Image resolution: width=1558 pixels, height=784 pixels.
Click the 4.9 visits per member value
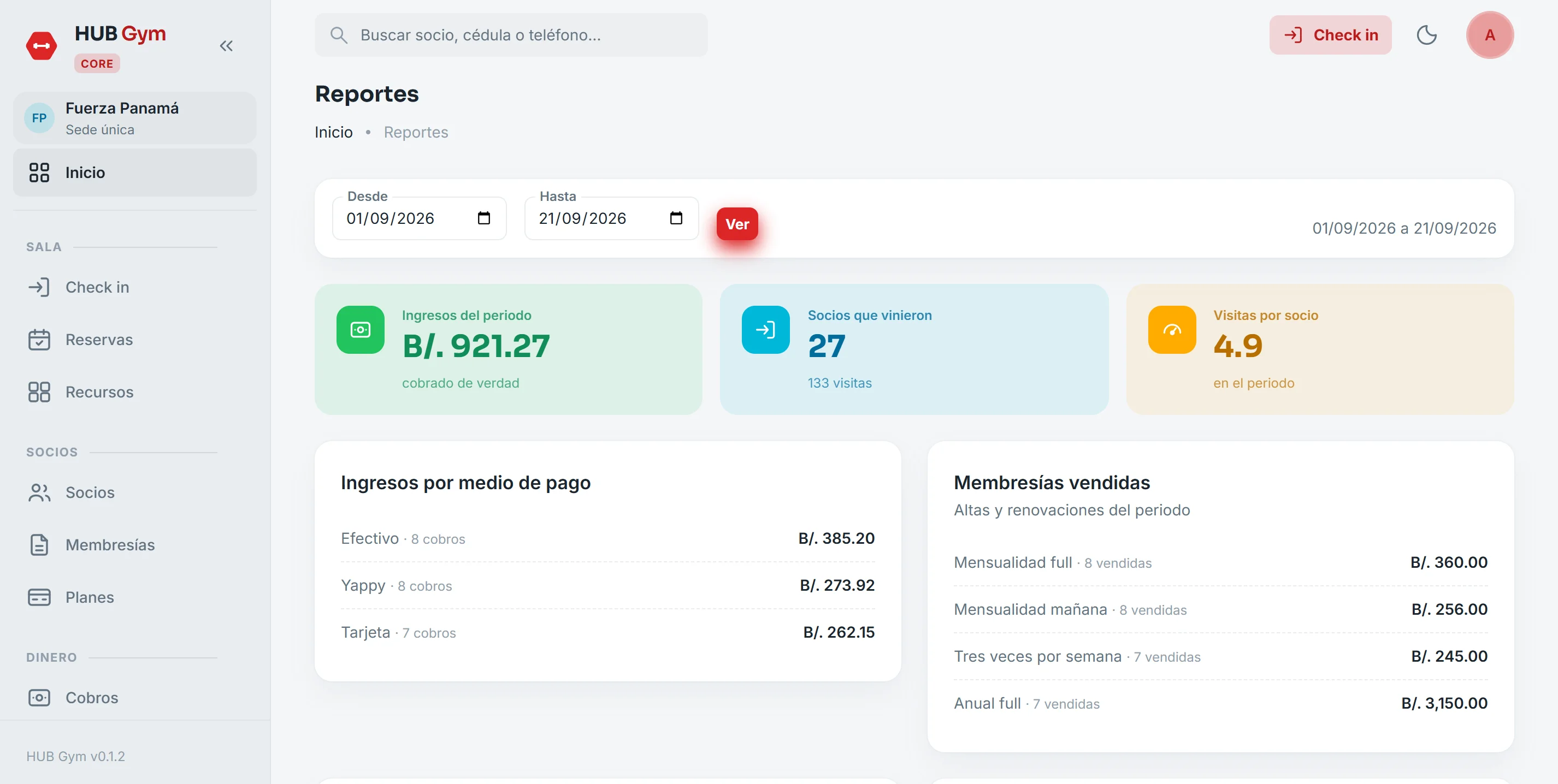pos(1238,346)
